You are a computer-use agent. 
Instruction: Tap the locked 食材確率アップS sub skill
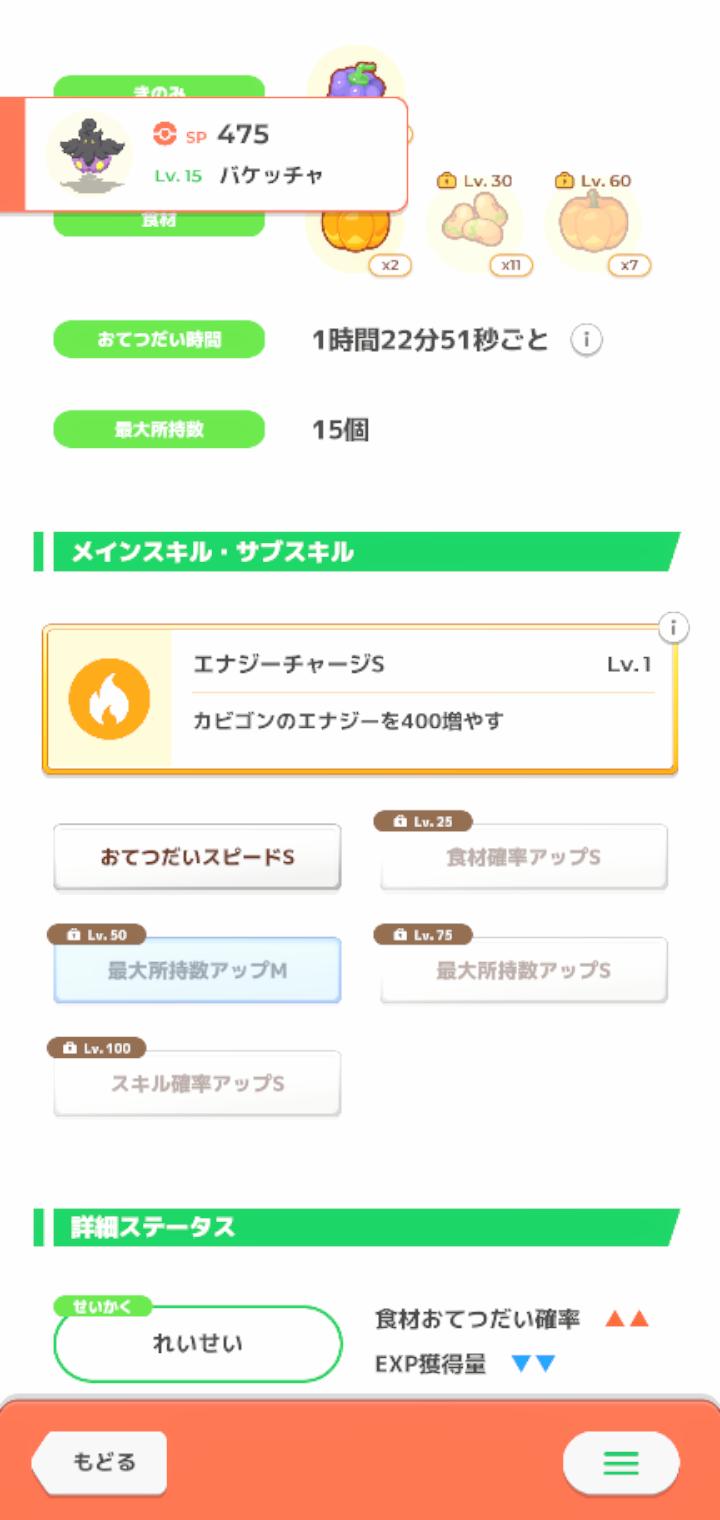(x=523, y=857)
